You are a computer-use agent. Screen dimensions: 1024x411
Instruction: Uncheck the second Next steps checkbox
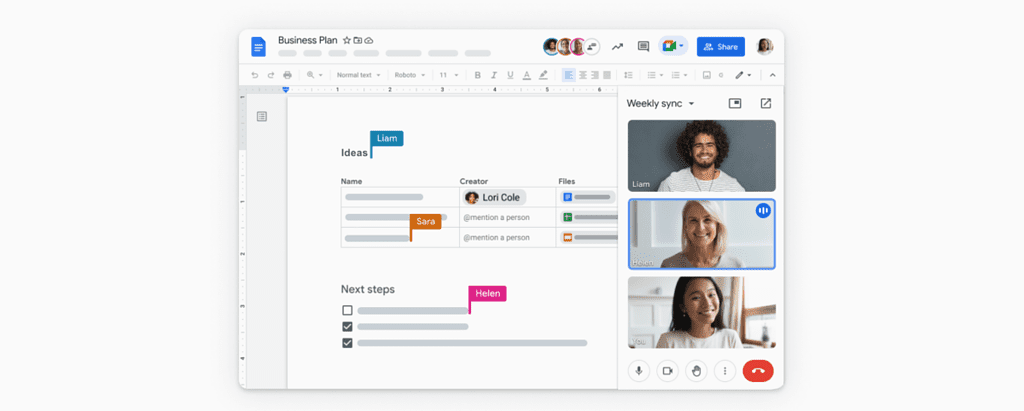[x=347, y=326]
